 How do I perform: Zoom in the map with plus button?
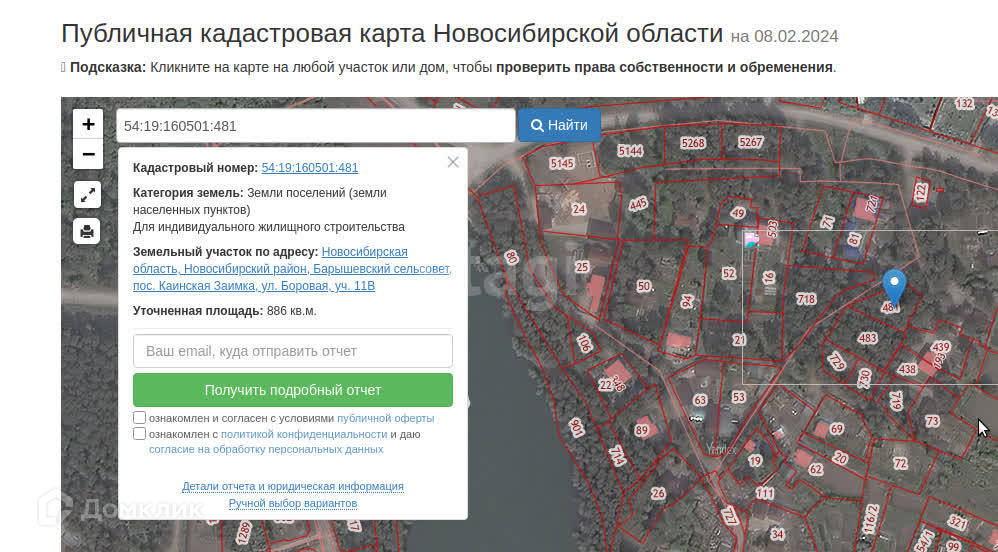click(x=88, y=124)
